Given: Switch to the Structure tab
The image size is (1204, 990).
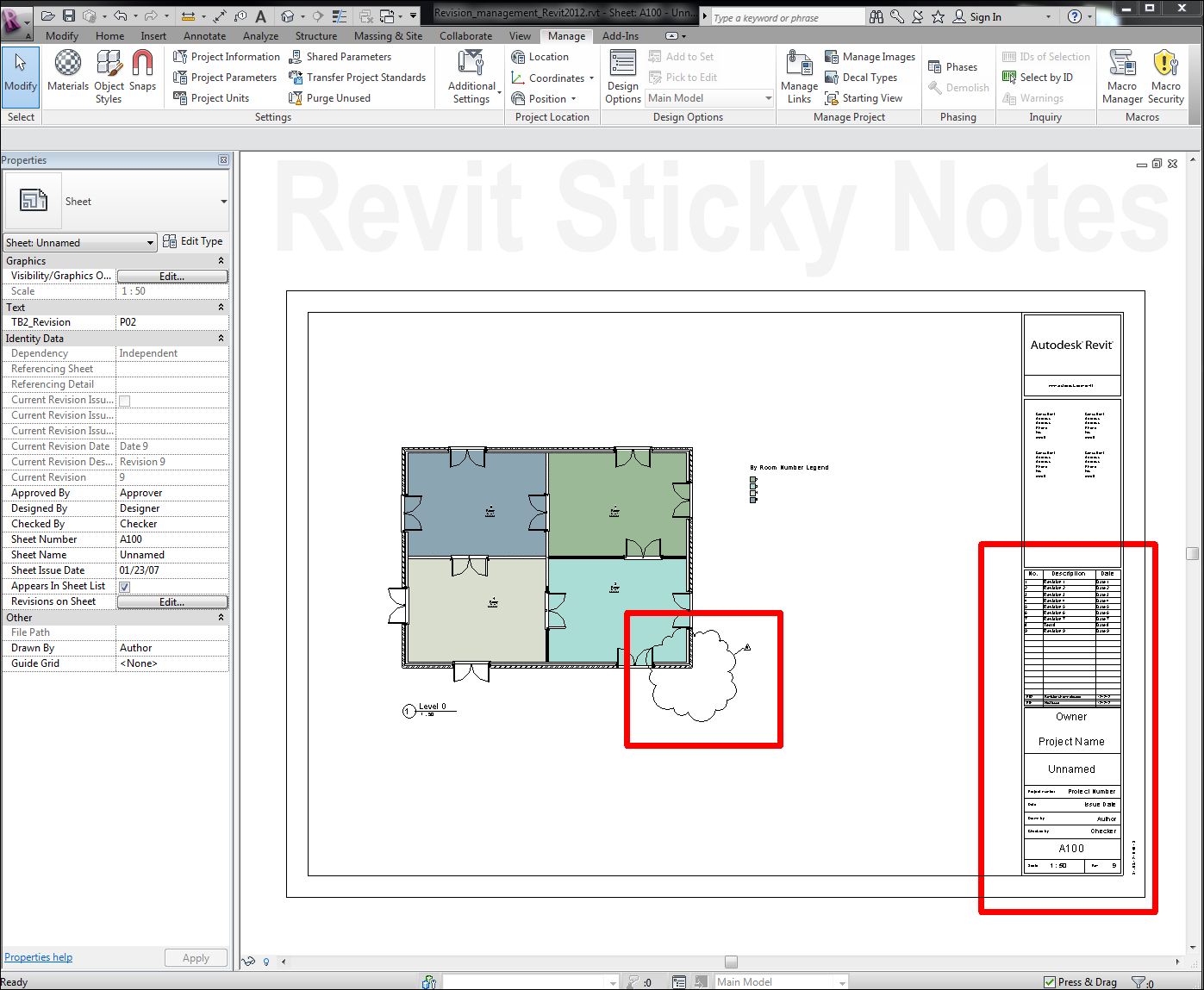Looking at the screenshot, I should (316, 36).
